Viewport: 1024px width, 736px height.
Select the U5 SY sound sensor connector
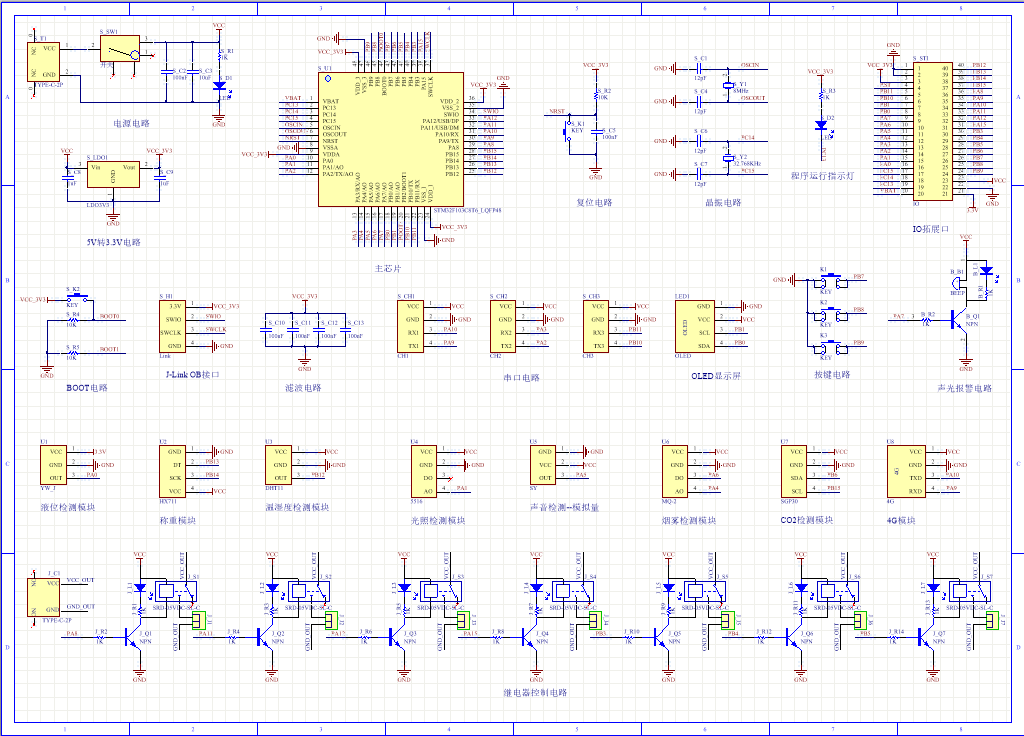[543, 464]
